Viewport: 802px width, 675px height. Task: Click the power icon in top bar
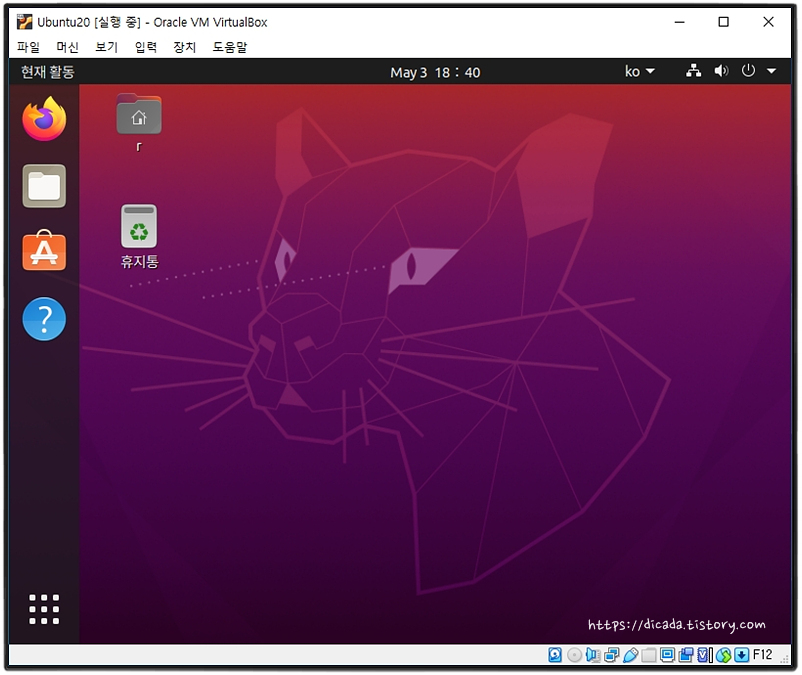(748, 71)
